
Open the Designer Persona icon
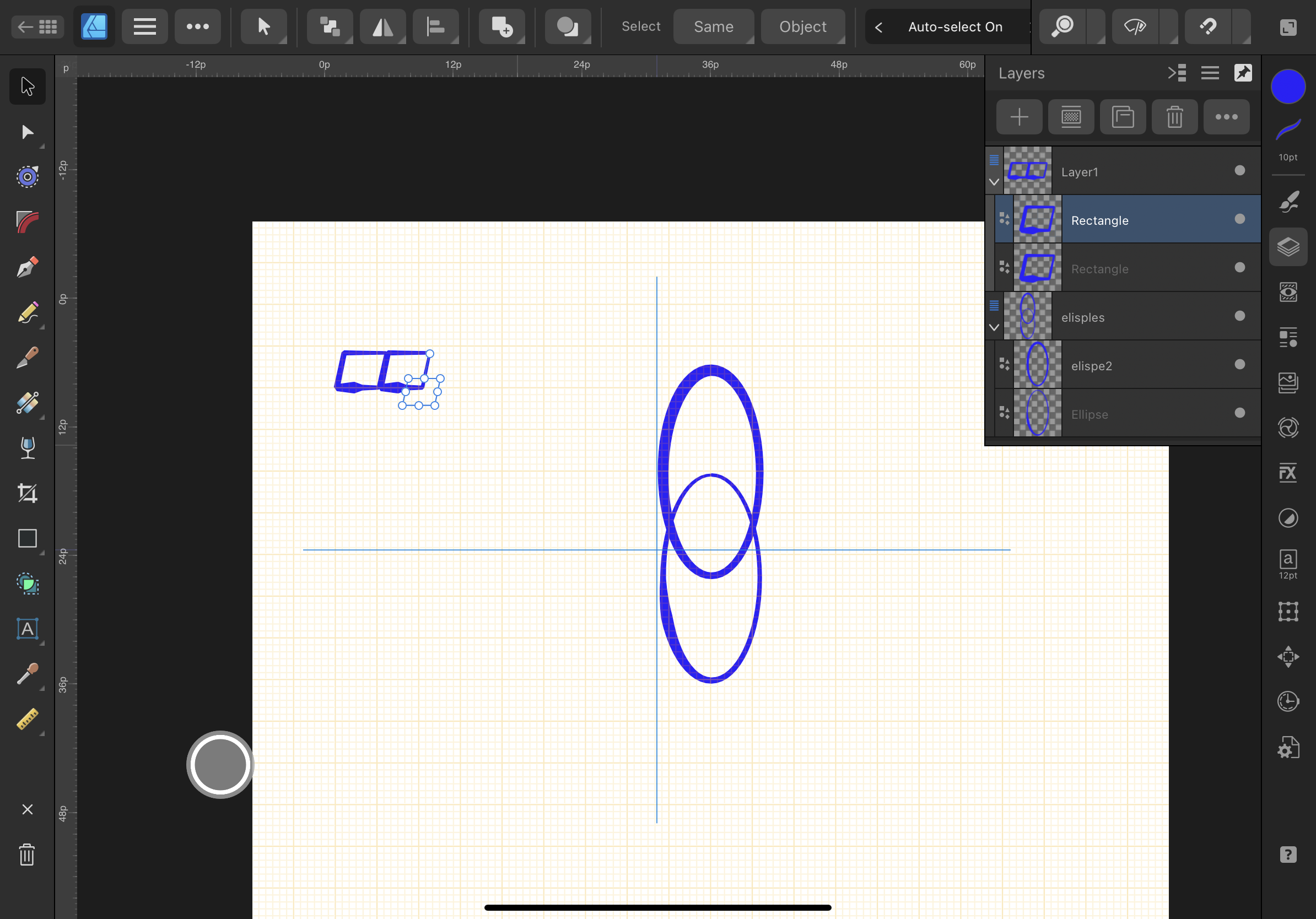94,26
